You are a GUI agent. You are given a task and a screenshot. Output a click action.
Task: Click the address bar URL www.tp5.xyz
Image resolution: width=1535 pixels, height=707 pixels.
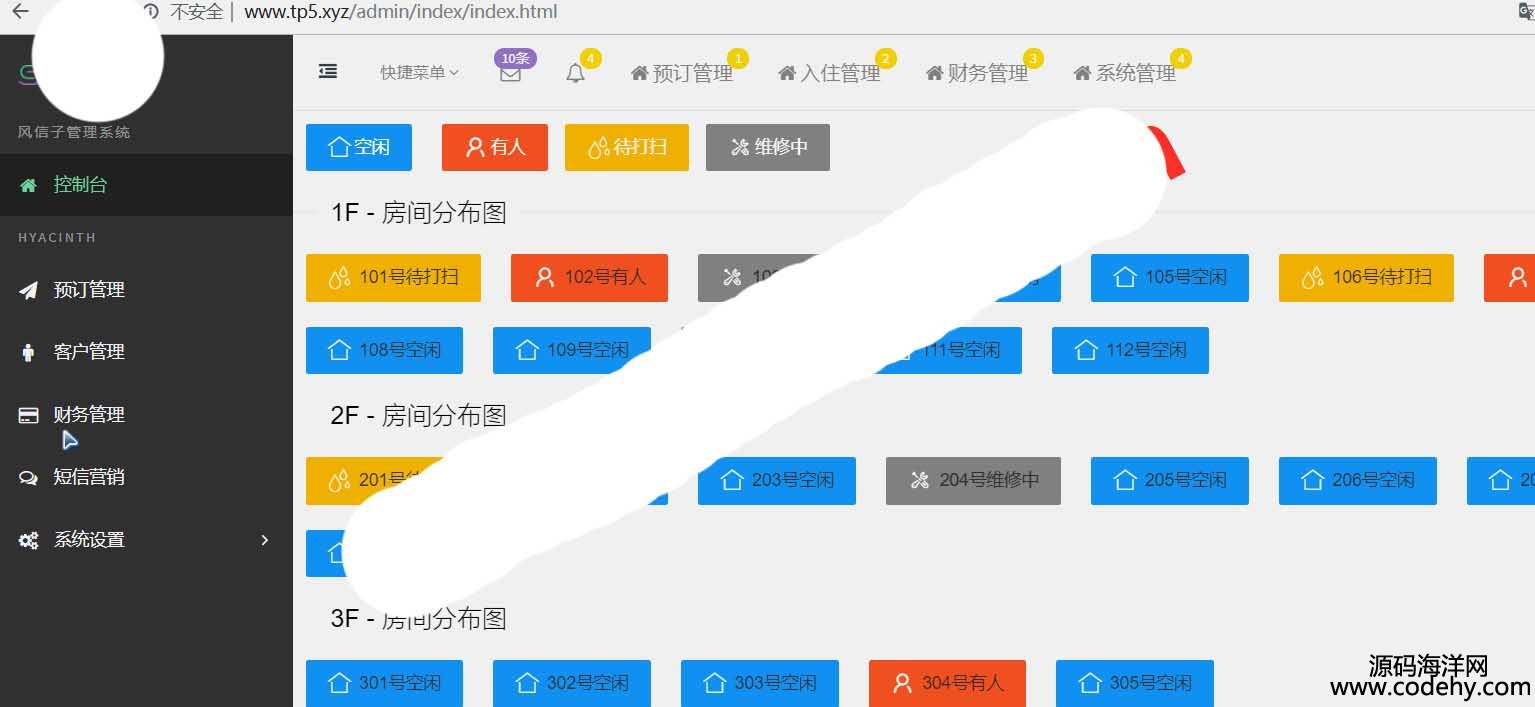tap(401, 12)
